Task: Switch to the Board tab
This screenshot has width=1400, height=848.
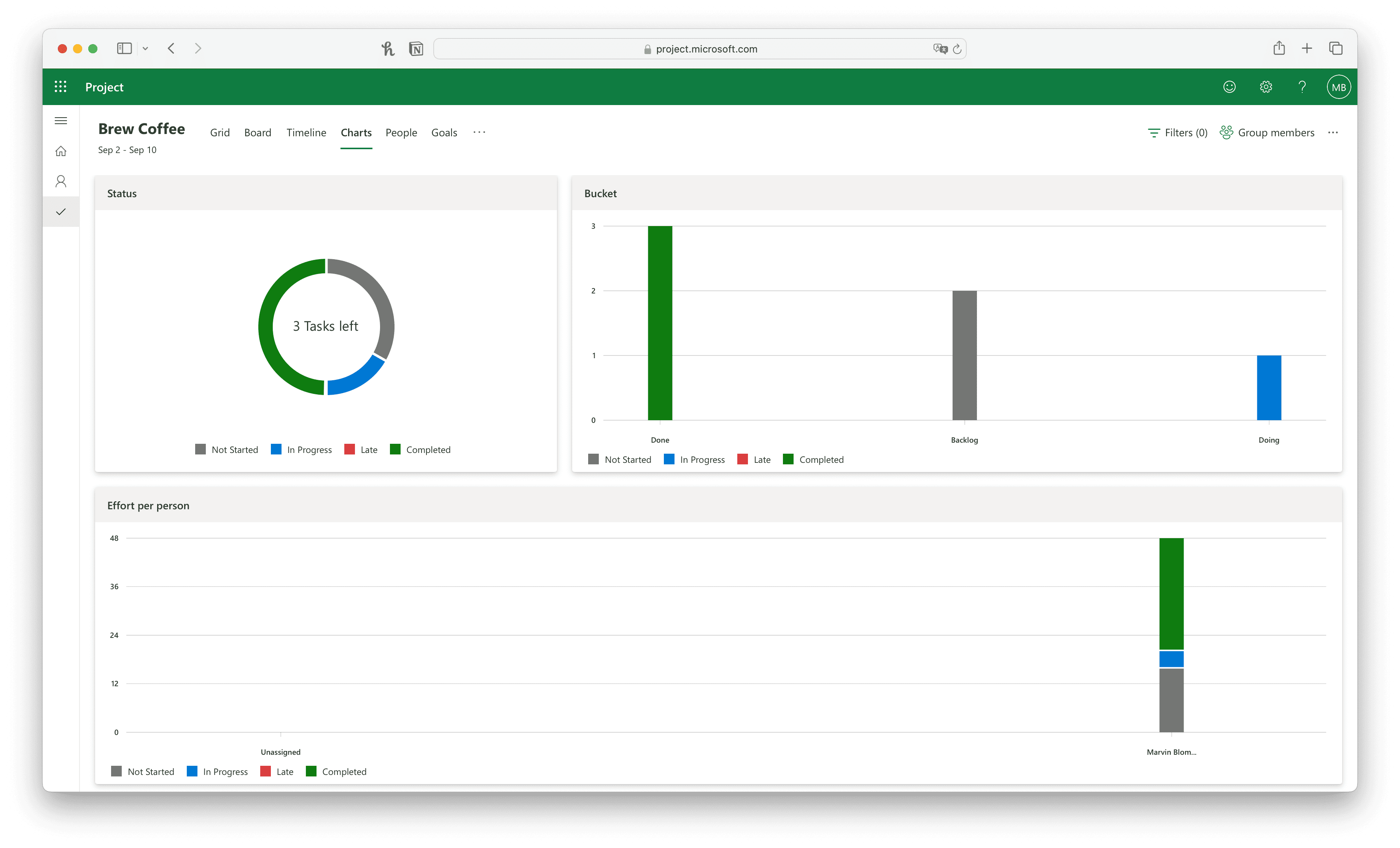Action: (258, 132)
